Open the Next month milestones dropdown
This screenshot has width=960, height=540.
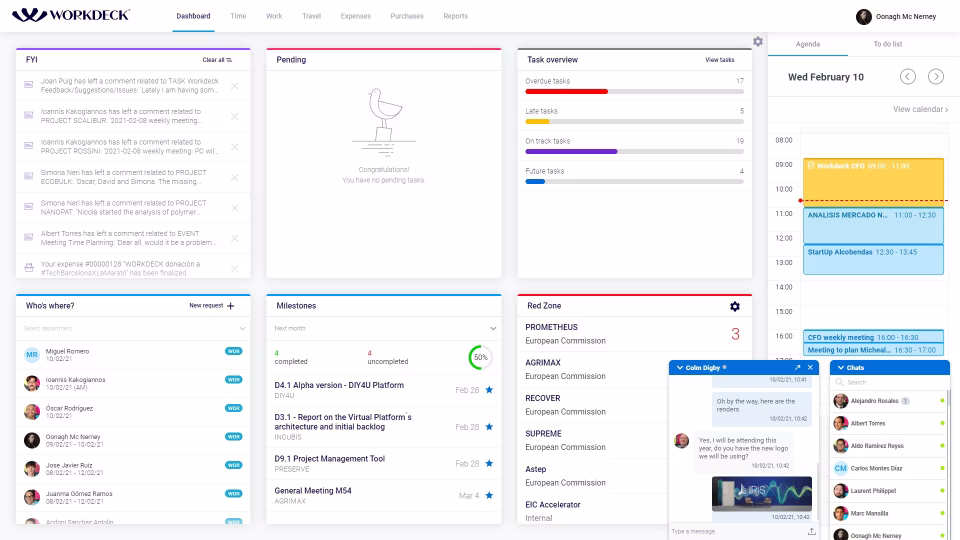(492, 328)
